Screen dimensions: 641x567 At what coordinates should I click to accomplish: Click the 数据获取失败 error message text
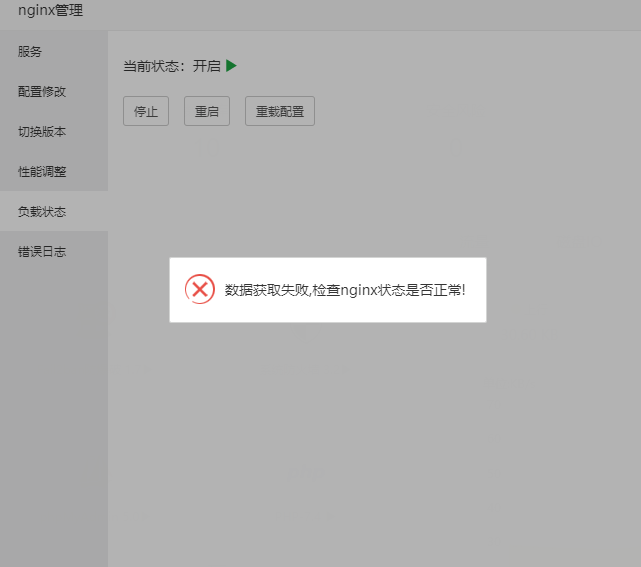(345, 290)
